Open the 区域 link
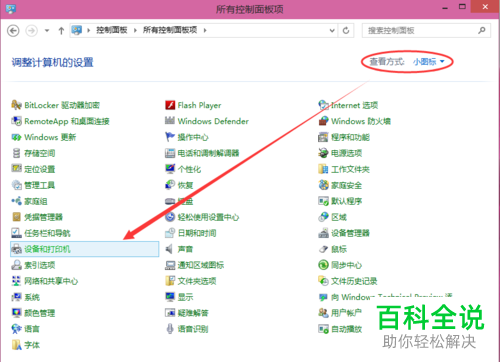Image resolution: width=500 pixels, height=362 pixels. (x=339, y=217)
